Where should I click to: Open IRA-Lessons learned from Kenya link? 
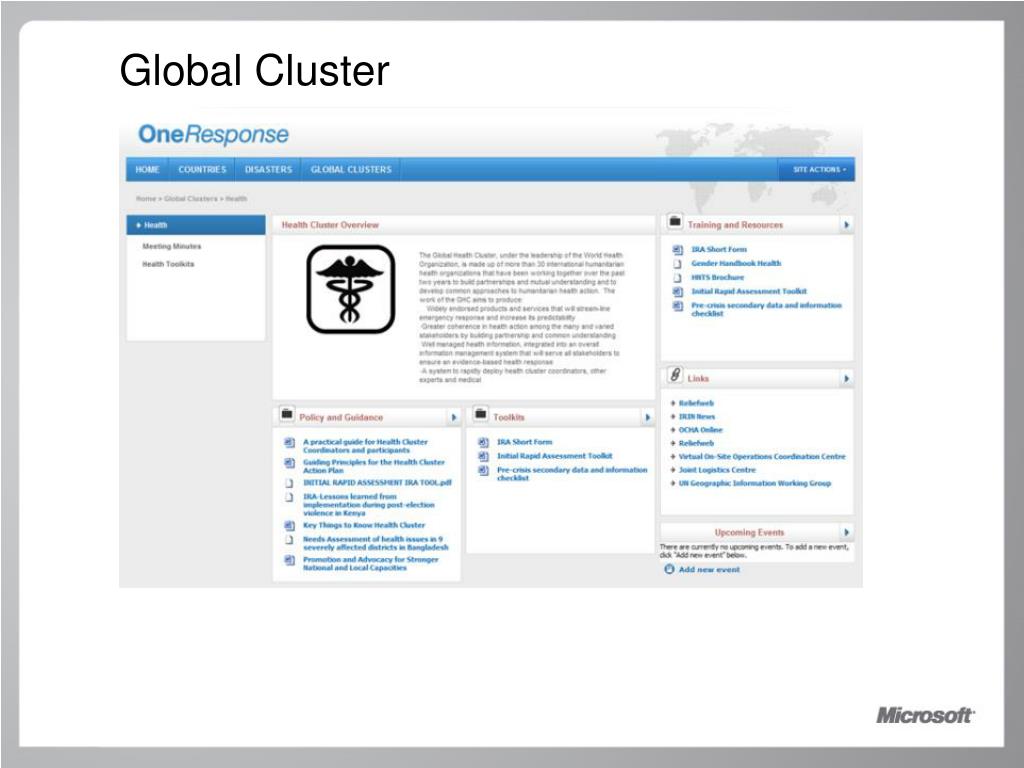[x=368, y=505]
